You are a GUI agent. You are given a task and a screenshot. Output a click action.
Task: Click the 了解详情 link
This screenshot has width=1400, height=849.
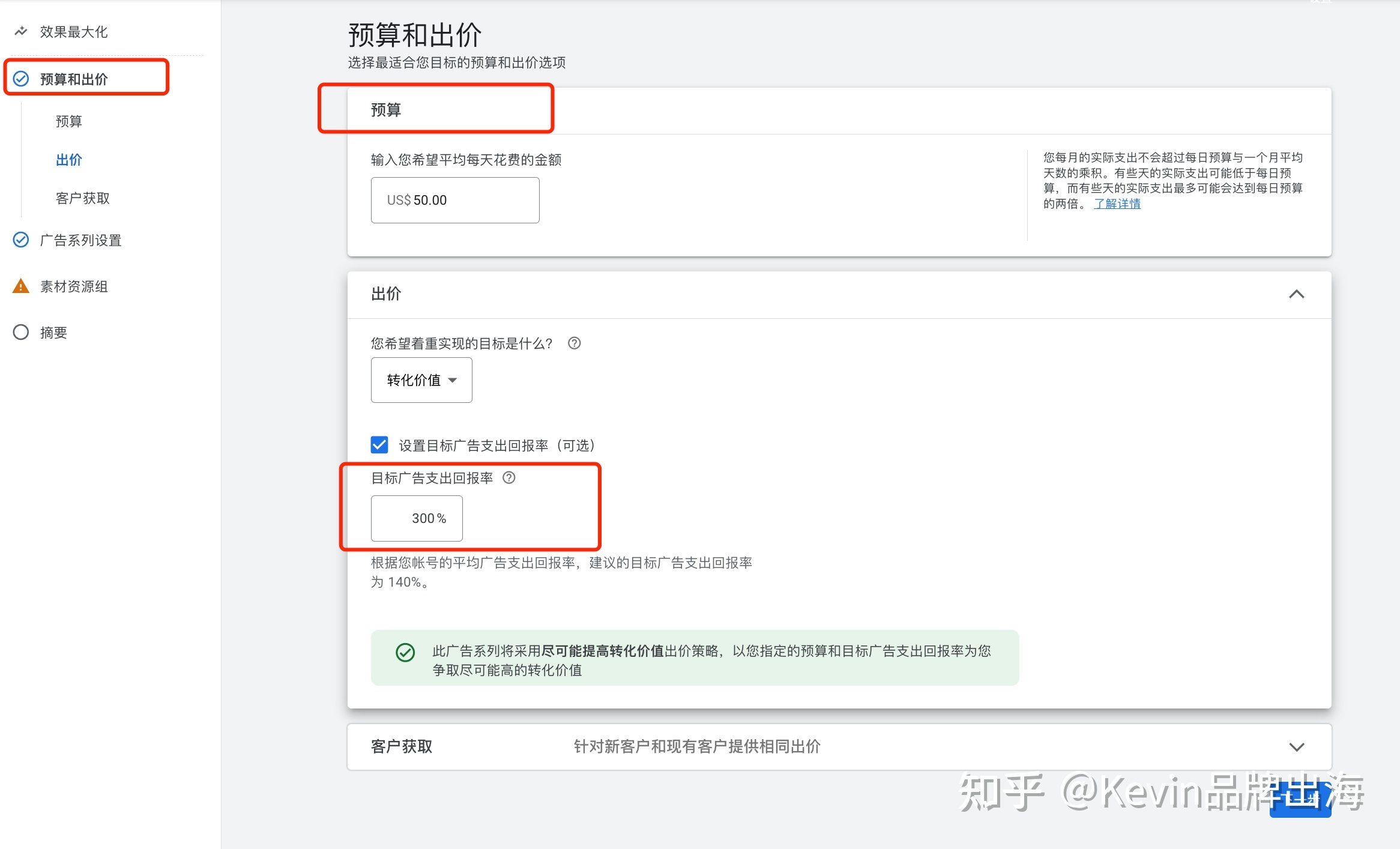[1117, 204]
